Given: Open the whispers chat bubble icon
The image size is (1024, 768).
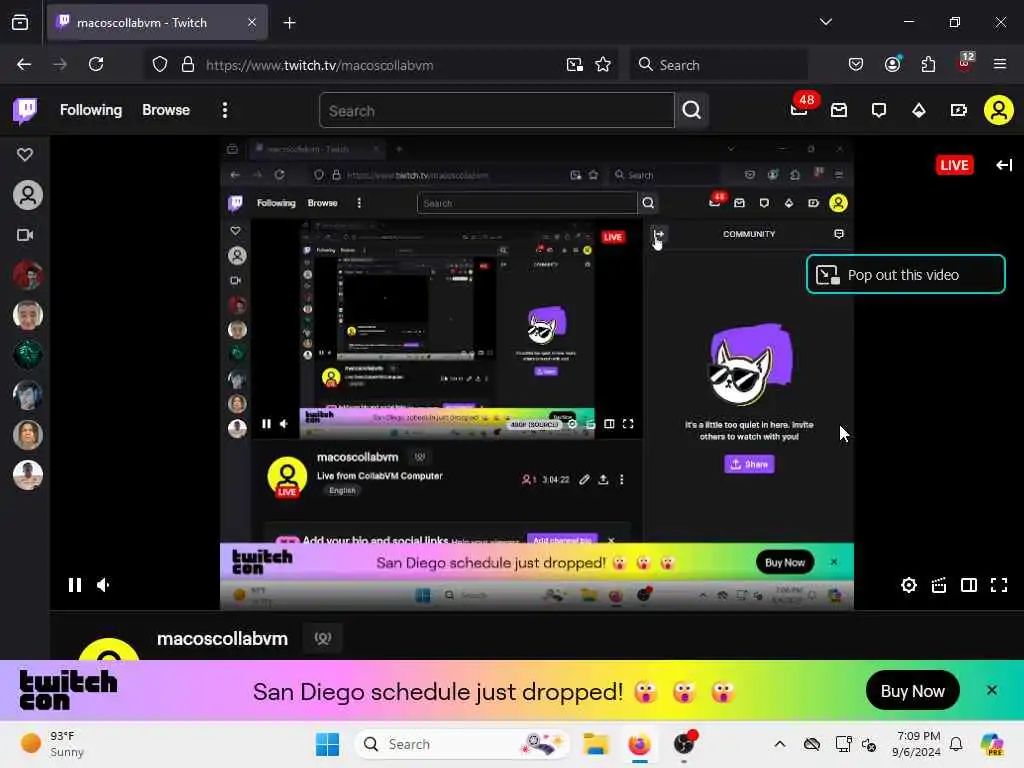Looking at the screenshot, I should coord(879,110).
